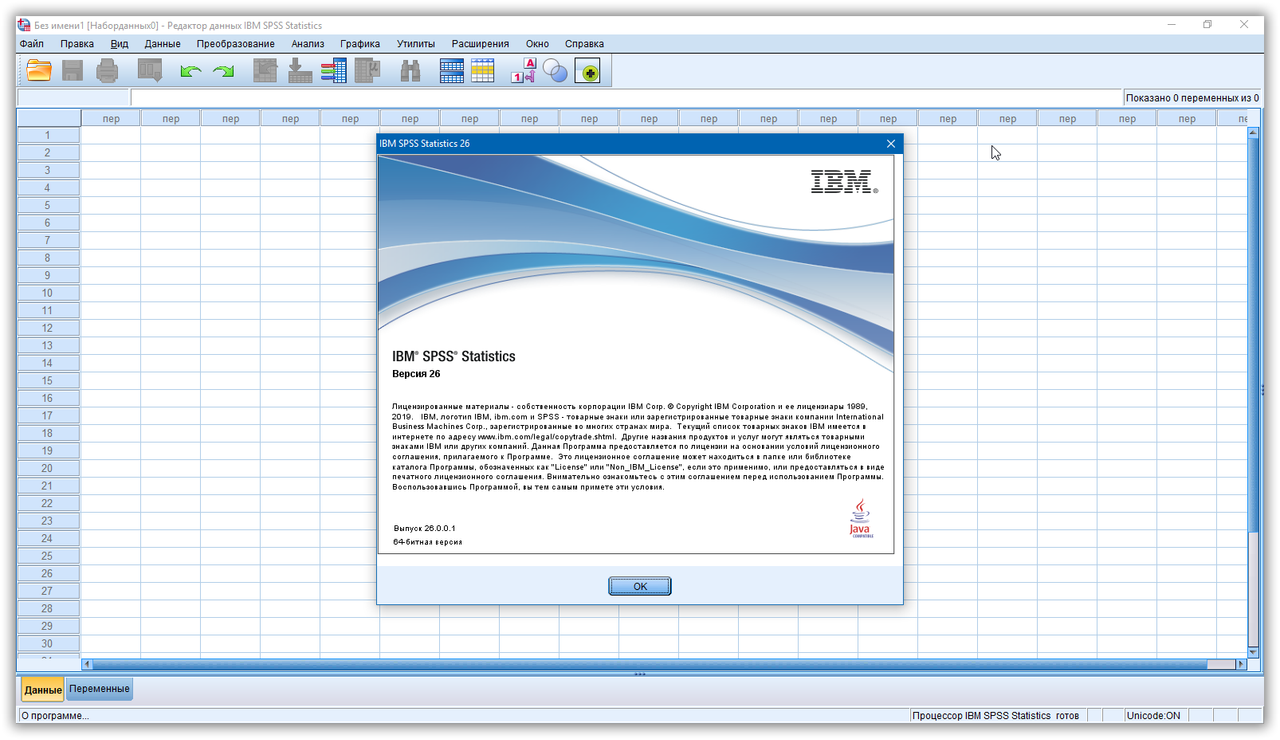Open the Графика menu
This screenshot has height=740, width=1280.
360,44
